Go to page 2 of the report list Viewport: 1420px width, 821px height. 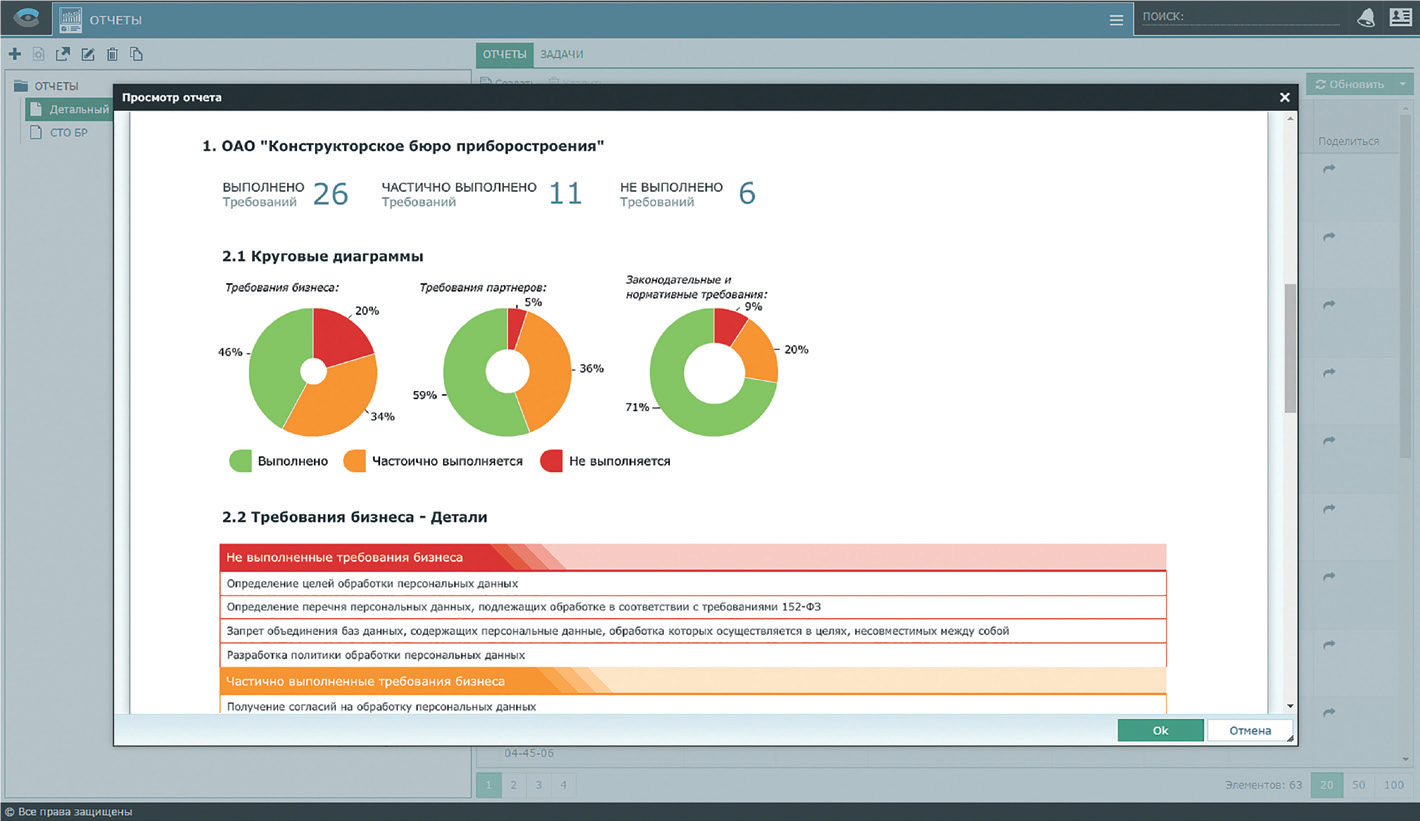click(x=513, y=785)
